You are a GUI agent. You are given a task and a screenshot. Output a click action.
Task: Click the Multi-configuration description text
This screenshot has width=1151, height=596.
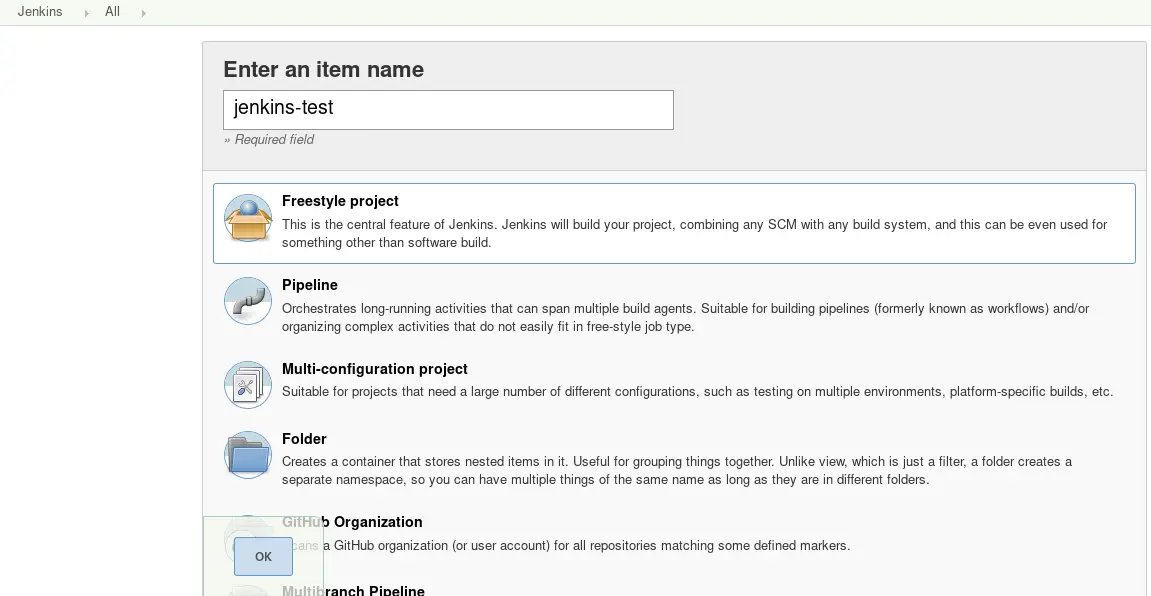[697, 391]
